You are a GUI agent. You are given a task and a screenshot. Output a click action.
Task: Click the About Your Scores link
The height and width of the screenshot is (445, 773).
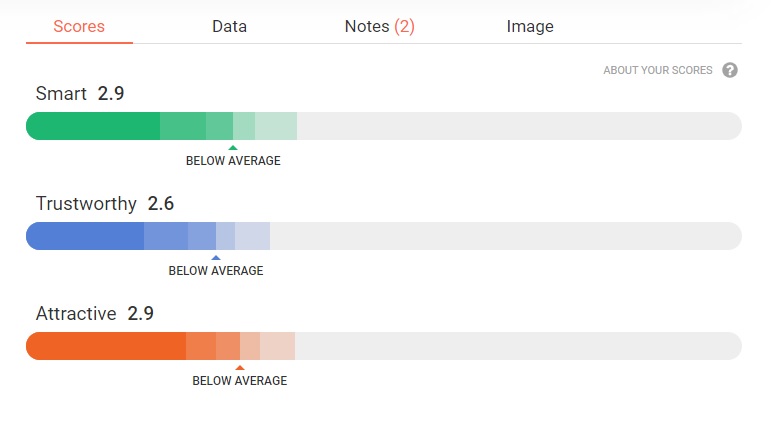coord(658,71)
